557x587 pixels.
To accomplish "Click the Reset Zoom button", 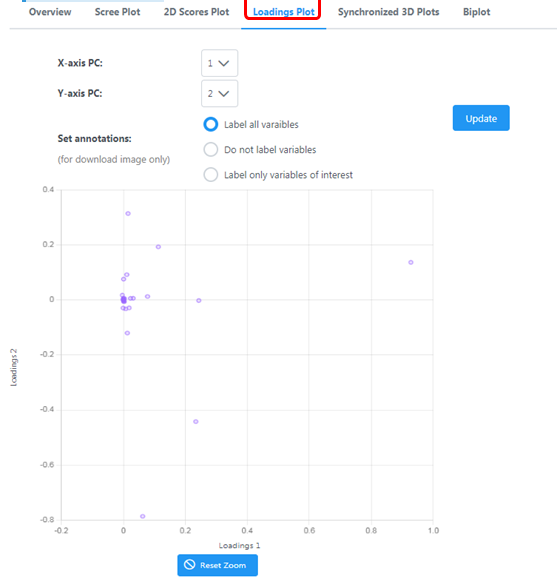I will pyautogui.click(x=217, y=565).
